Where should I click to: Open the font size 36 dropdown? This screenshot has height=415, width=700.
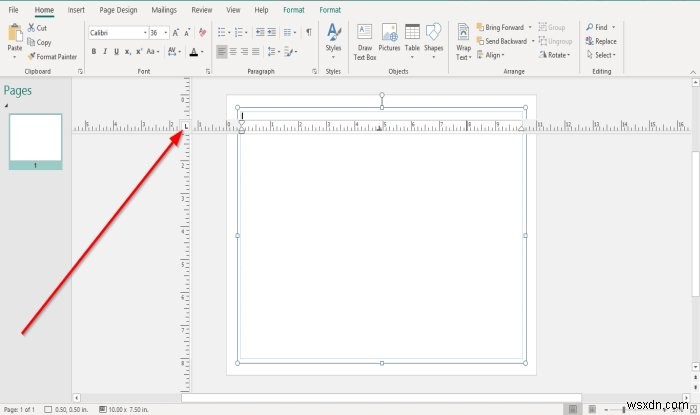[166, 33]
